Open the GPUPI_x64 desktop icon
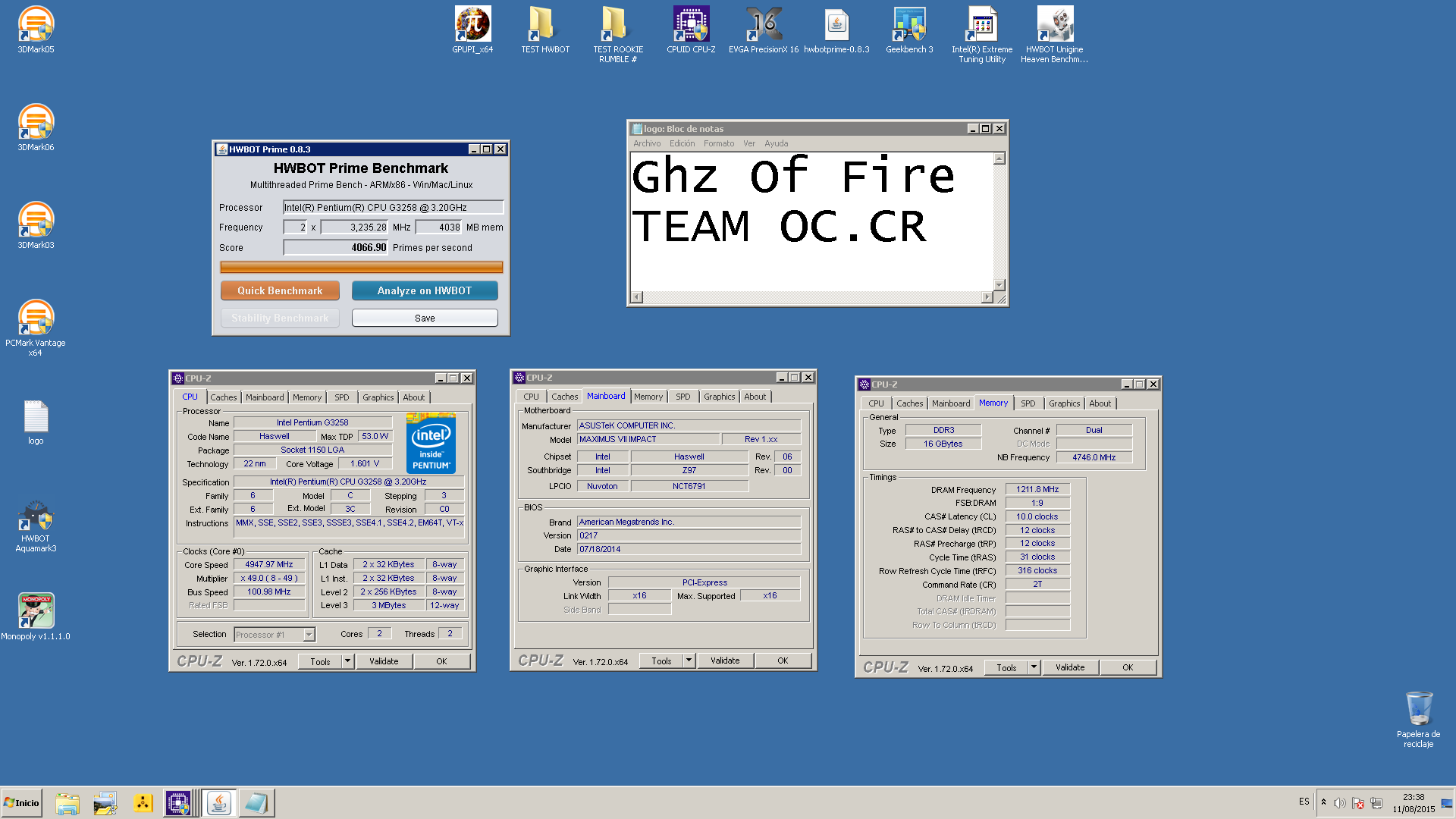 click(472, 30)
